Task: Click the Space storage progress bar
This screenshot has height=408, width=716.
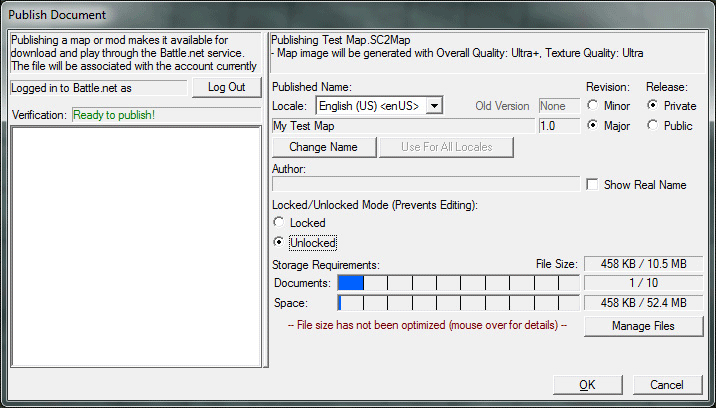Action: pyautogui.click(x=458, y=302)
